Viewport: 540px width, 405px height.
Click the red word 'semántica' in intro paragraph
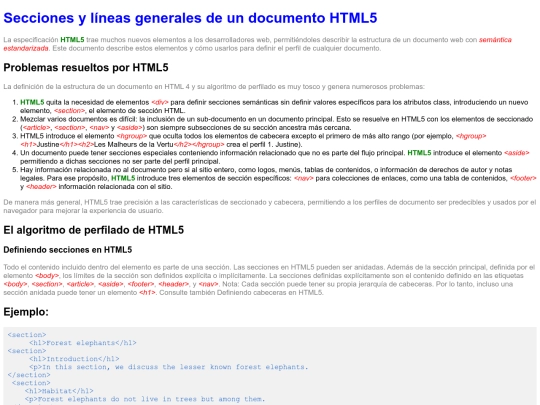point(495,40)
